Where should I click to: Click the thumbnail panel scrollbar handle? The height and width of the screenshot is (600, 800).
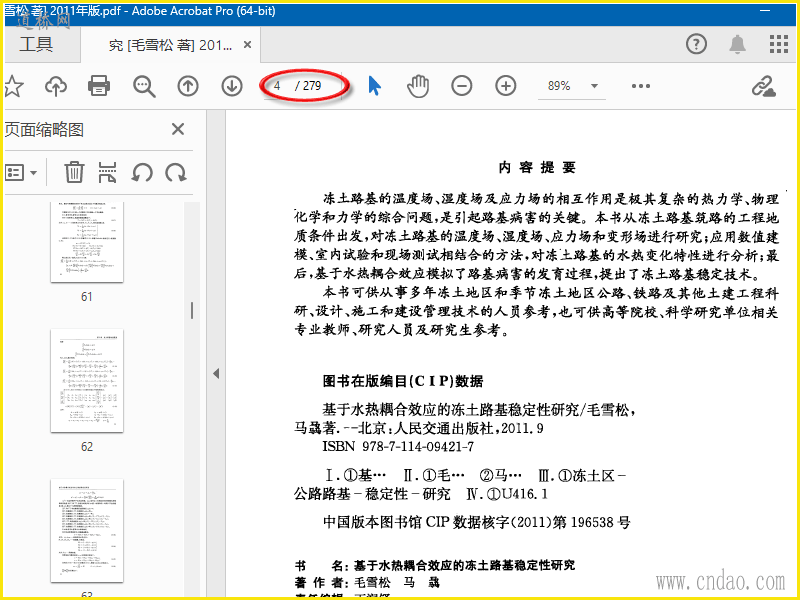pos(192,310)
